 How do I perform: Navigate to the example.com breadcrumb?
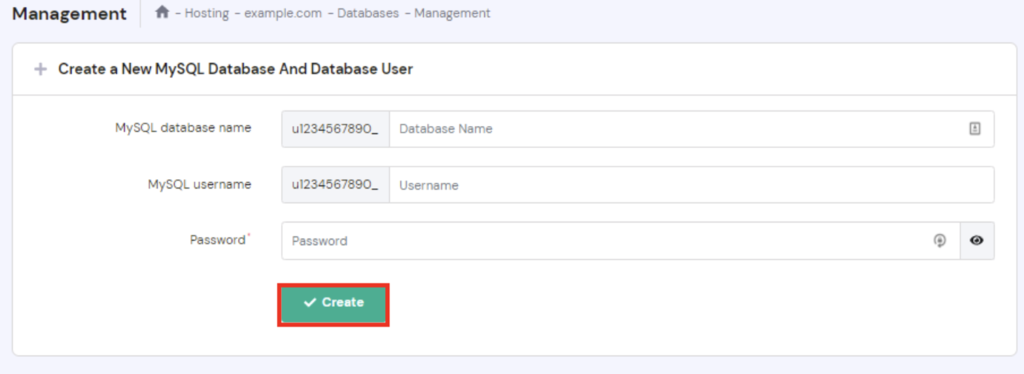click(x=283, y=13)
